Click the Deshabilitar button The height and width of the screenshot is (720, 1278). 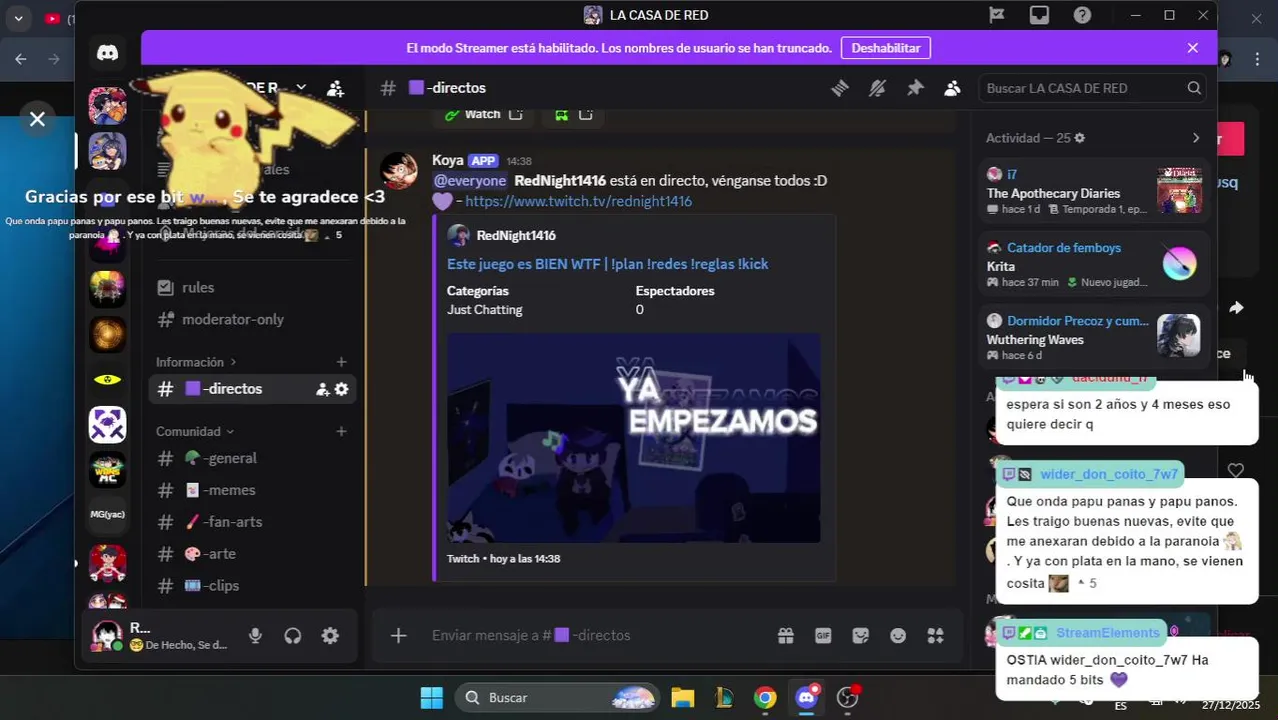coord(885,48)
